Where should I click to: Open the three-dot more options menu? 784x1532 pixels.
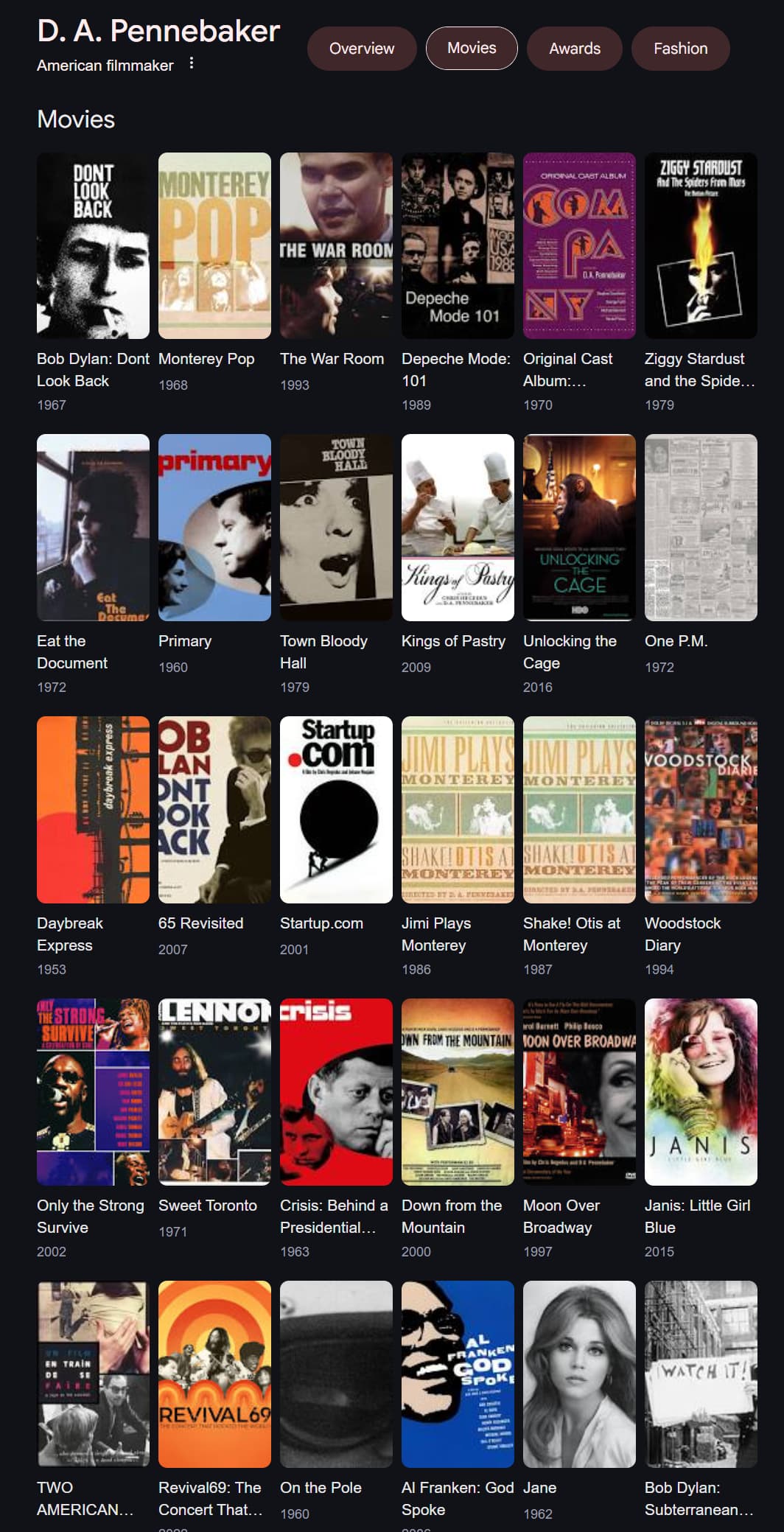[x=192, y=63]
